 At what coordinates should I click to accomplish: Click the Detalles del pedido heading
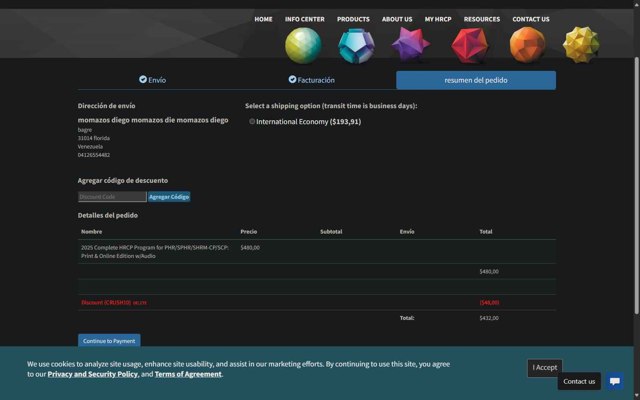click(x=108, y=215)
